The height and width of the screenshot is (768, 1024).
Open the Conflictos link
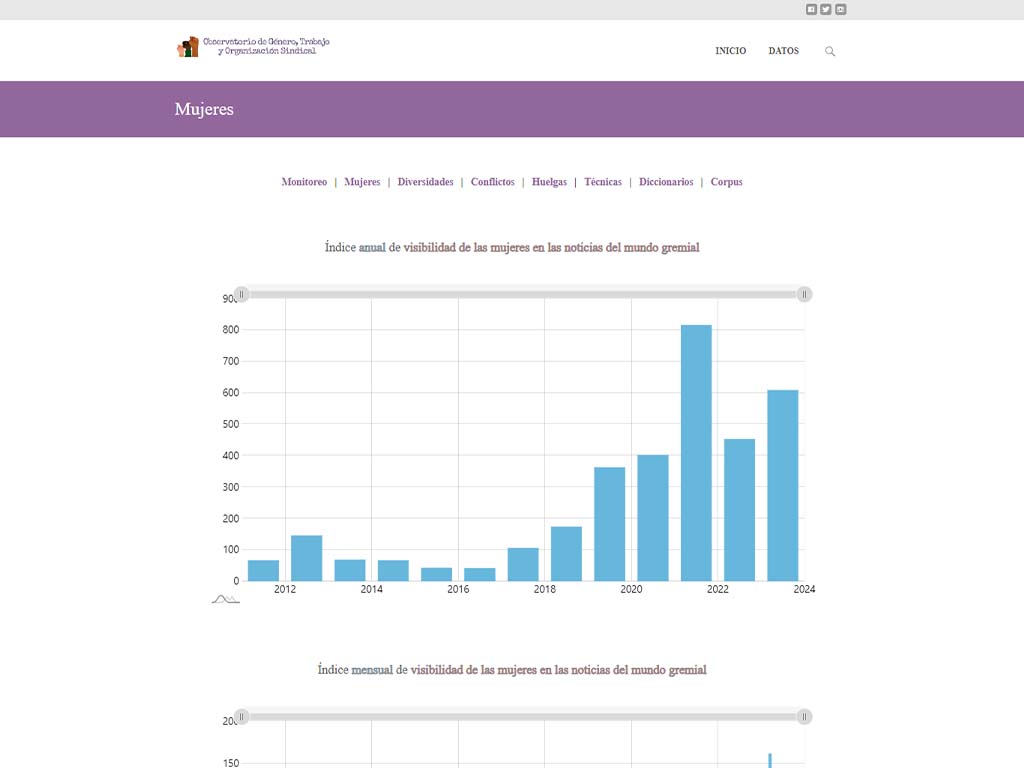pos(492,182)
